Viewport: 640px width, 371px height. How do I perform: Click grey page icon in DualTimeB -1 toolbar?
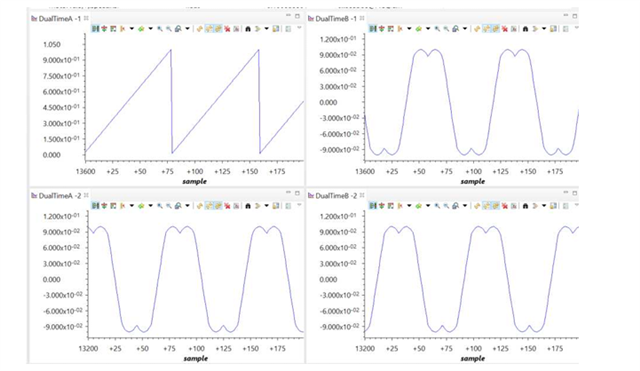pos(566,29)
